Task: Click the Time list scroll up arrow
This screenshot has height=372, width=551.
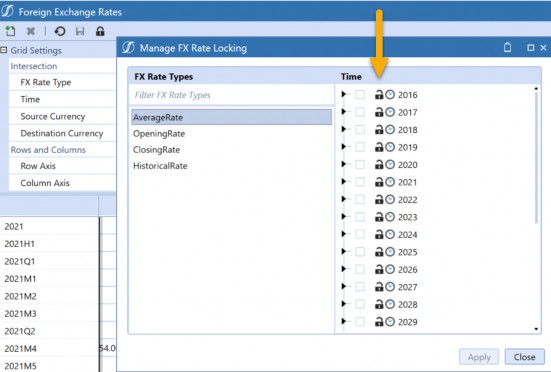Action: click(536, 89)
